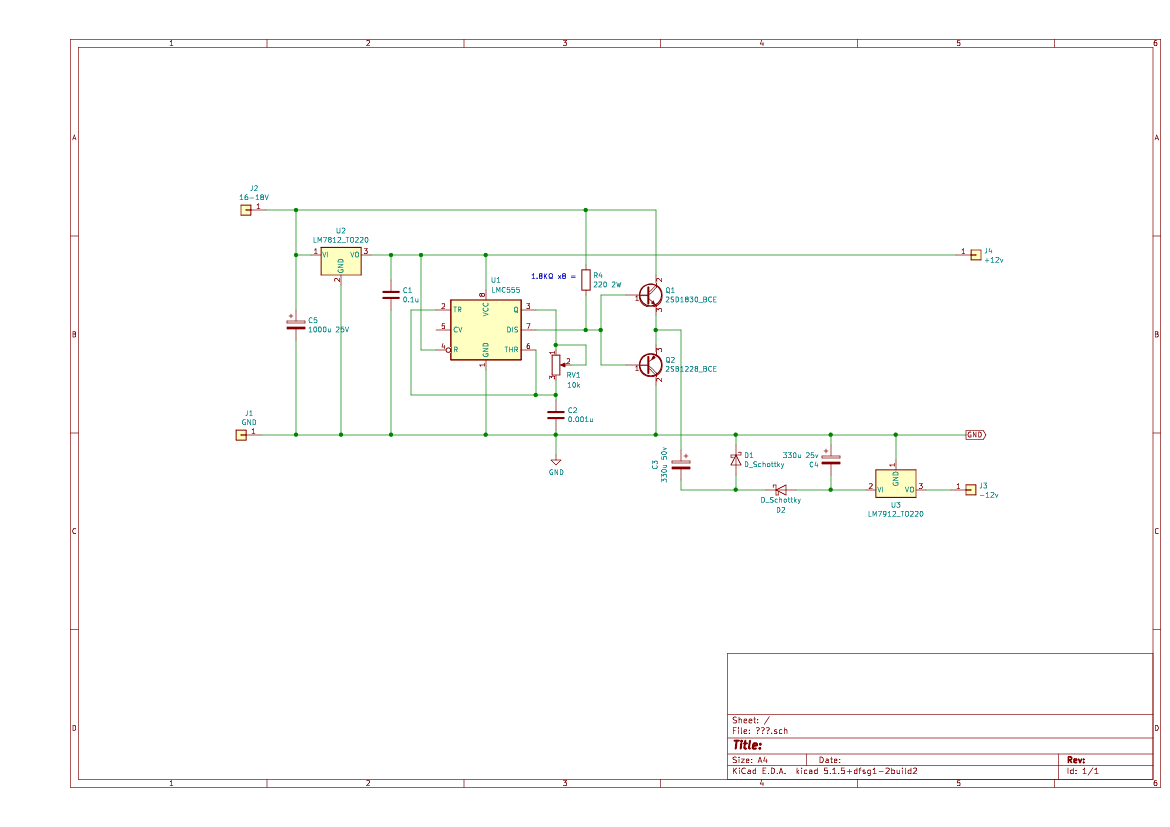Click the R4 220 2W resistor

pyautogui.click(x=586, y=280)
